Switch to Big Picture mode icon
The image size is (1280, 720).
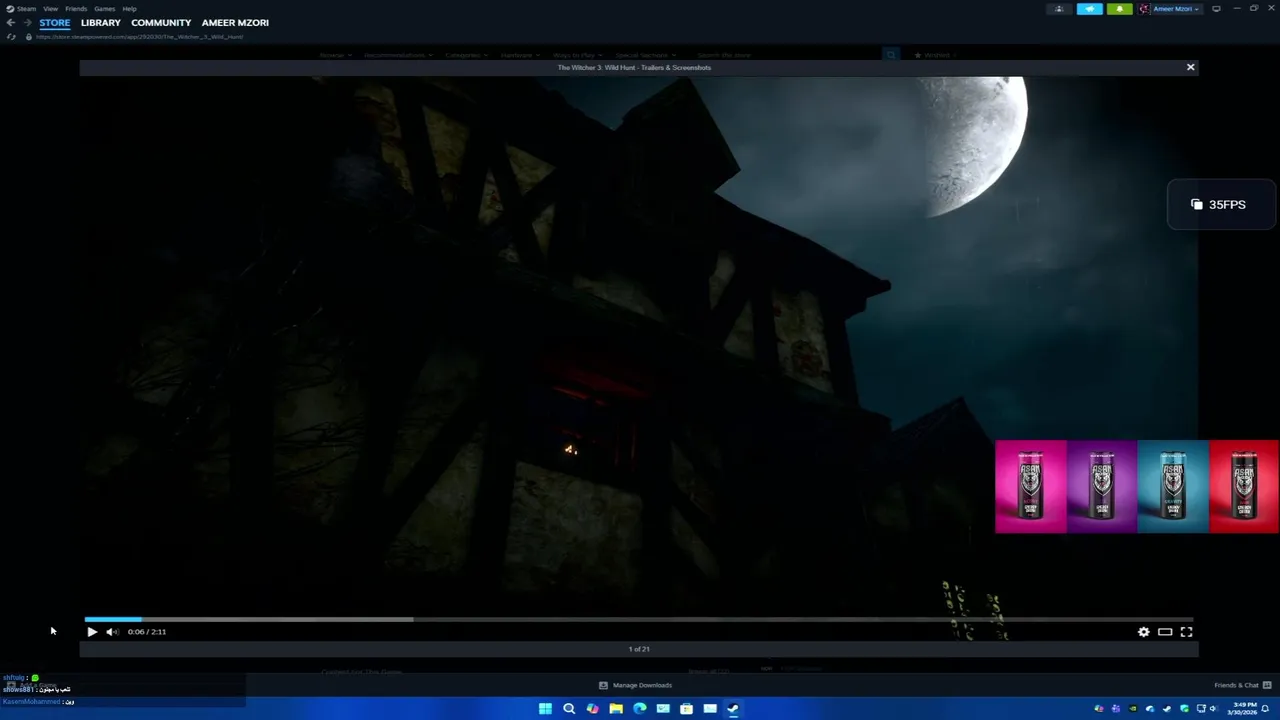click(x=1216, y=9)
